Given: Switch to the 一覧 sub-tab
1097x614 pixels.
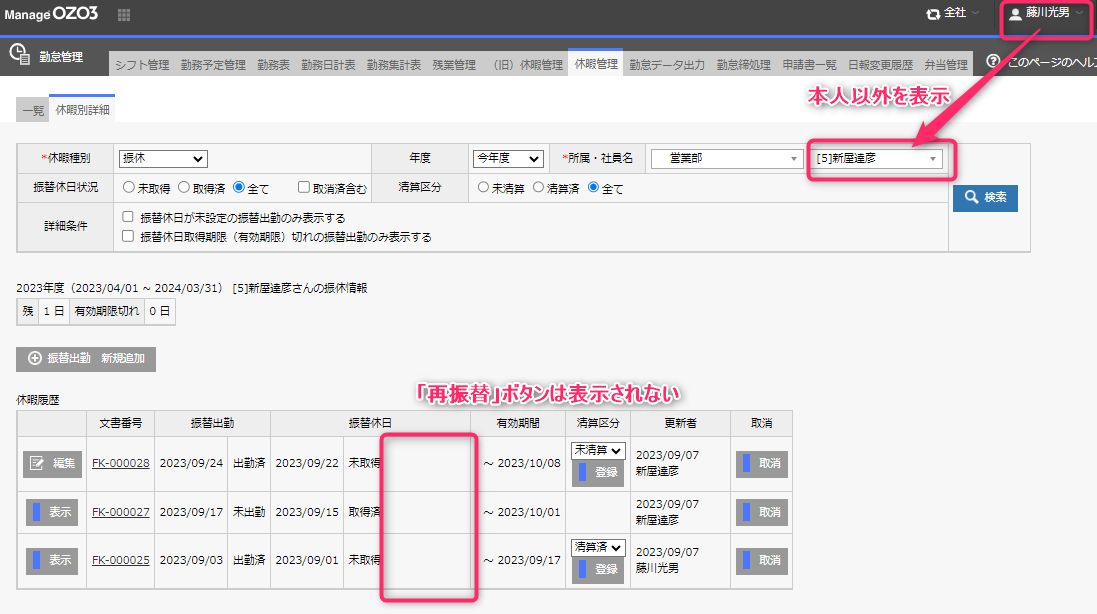Looking at the screenshot, I should (x=32, y=110).
